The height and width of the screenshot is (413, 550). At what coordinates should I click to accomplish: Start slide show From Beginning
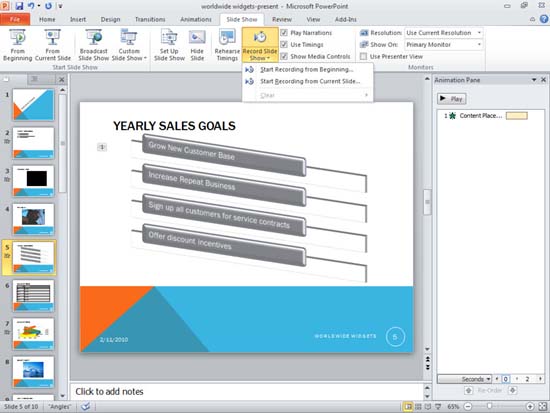coord(18,45)
